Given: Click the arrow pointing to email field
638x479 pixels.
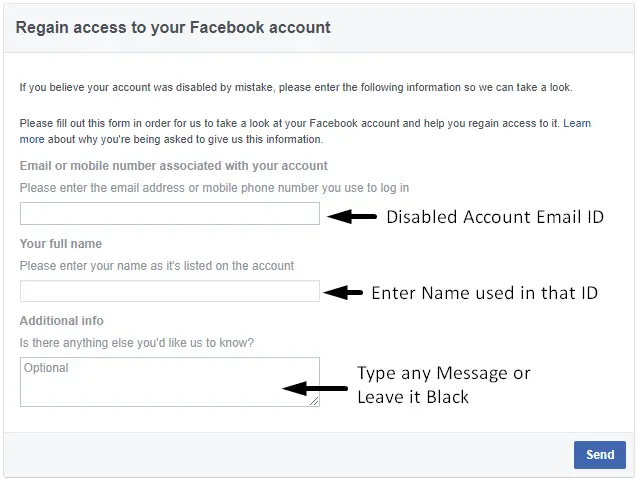Looking at the screenshot, I should pyautogui.click(x=351, y=216).
